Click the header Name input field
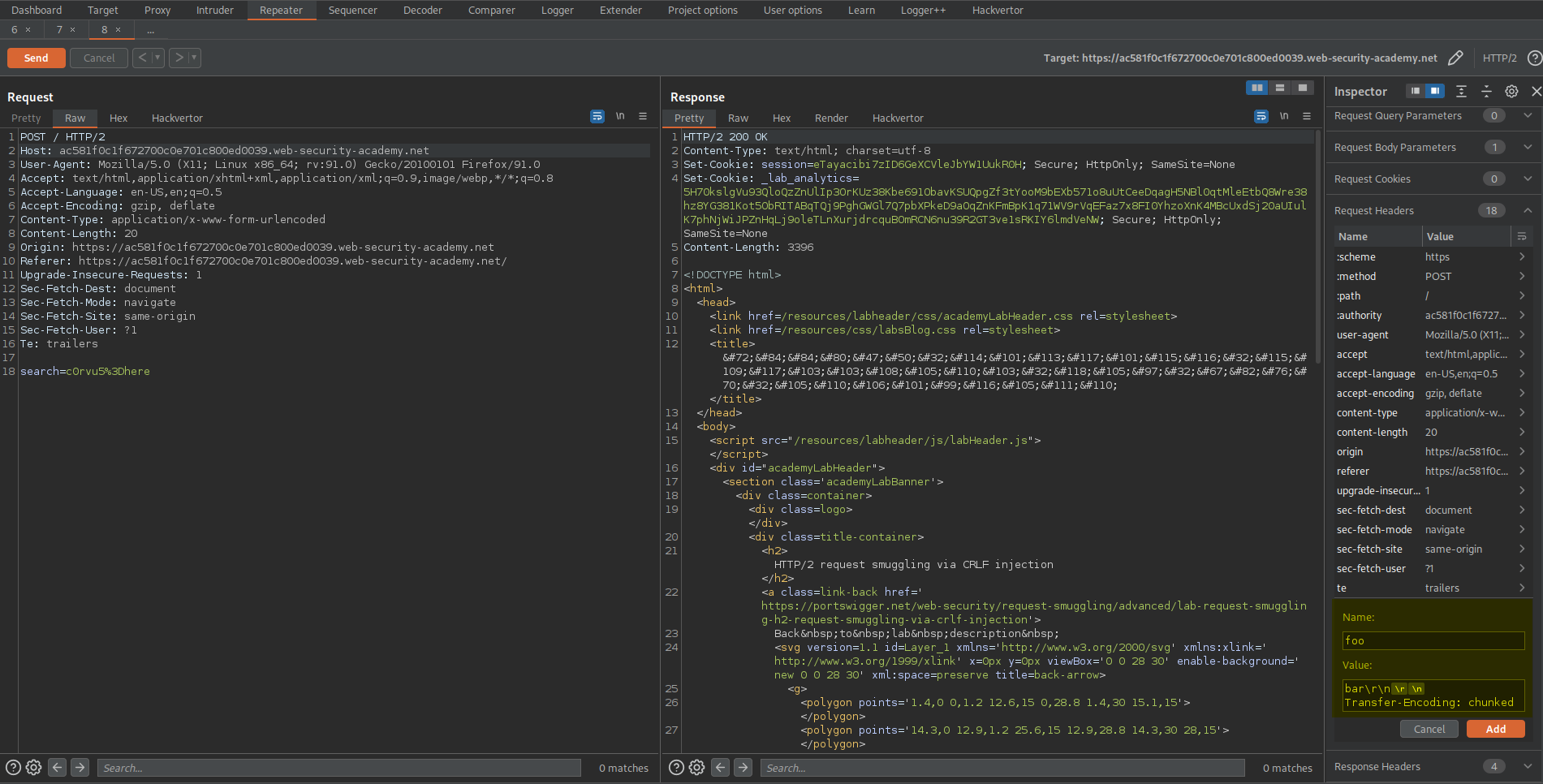 point(1433,640)
